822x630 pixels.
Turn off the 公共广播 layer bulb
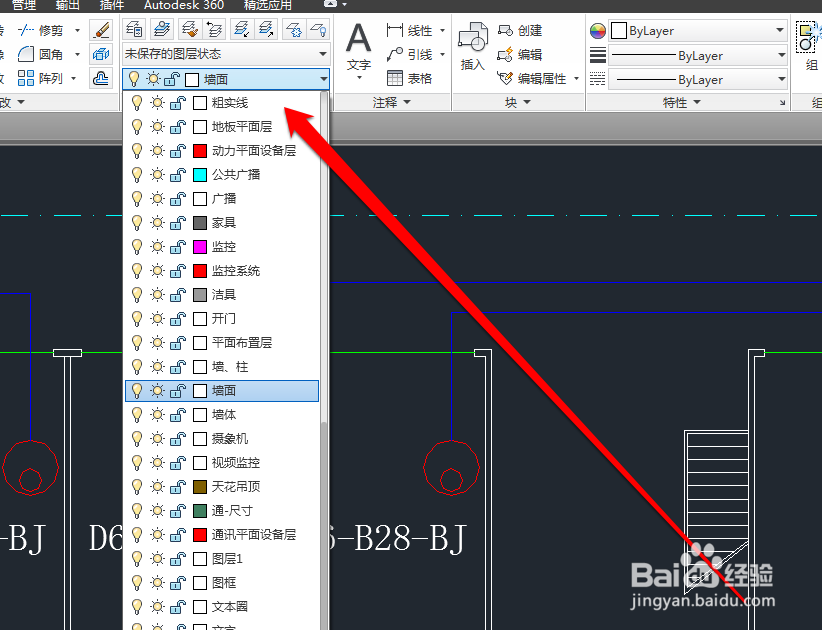click(137, 175)
